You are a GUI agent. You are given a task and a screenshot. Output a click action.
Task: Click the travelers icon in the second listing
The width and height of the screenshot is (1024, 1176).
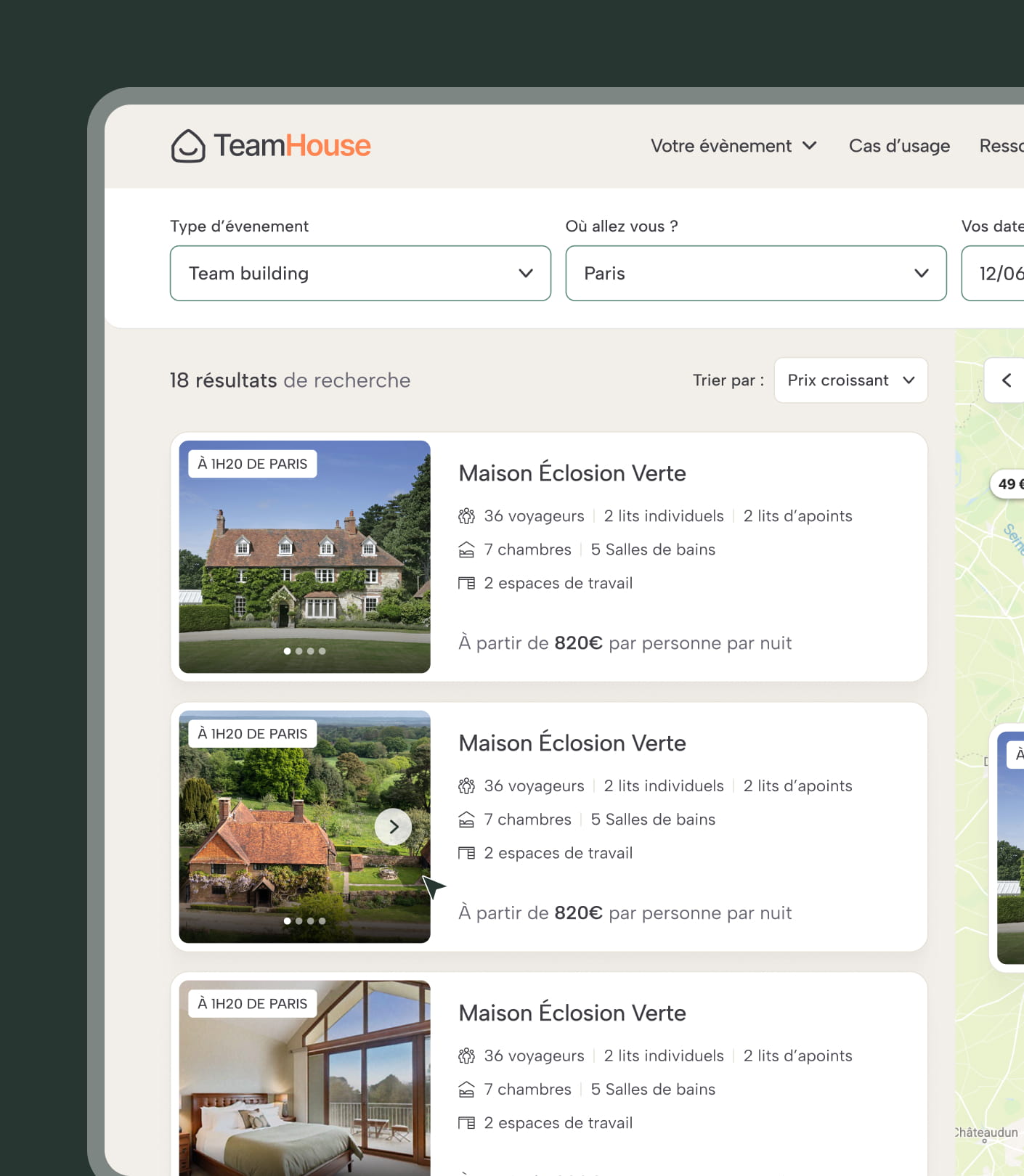point(466,786)
